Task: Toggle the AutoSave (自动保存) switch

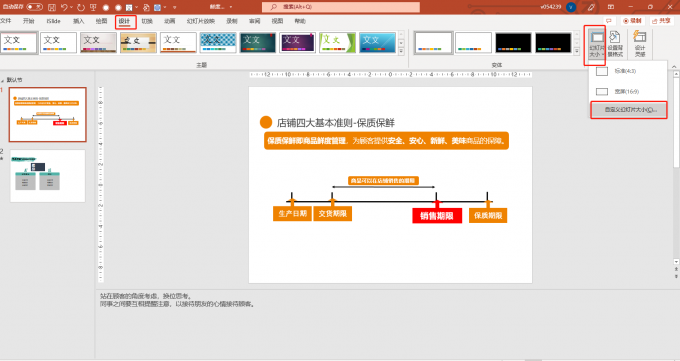Action: tap(34, 7)
